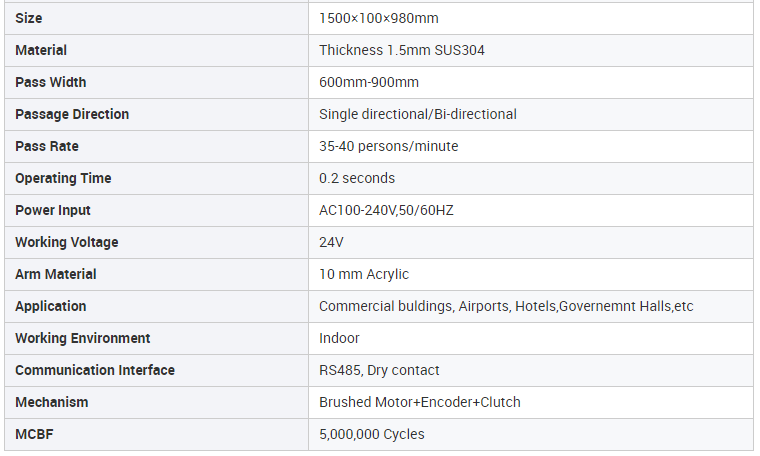Select the 1500×100×980mm value
The width and height of the screenshot is (760, 456).
379,18
